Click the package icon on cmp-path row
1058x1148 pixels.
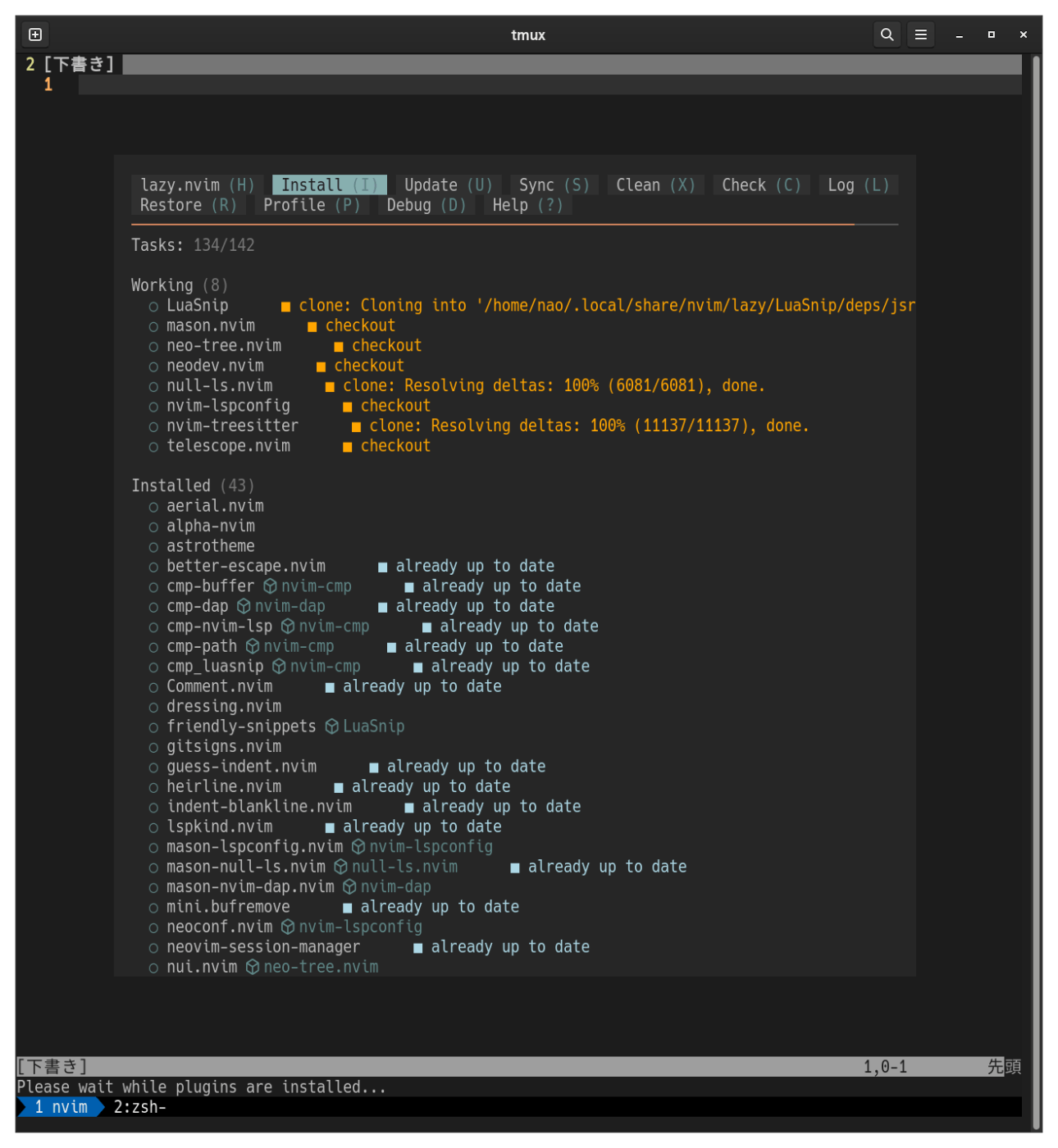(253, 646)
